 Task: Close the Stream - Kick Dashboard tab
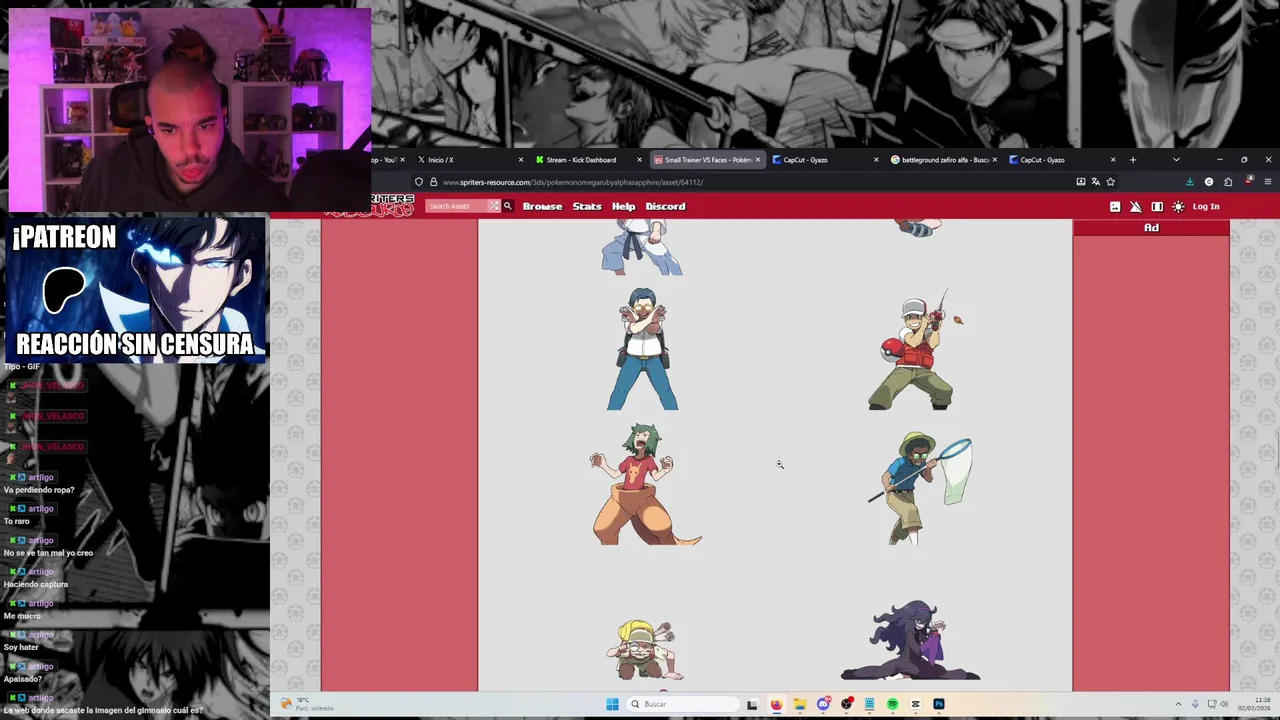[639, 160]
